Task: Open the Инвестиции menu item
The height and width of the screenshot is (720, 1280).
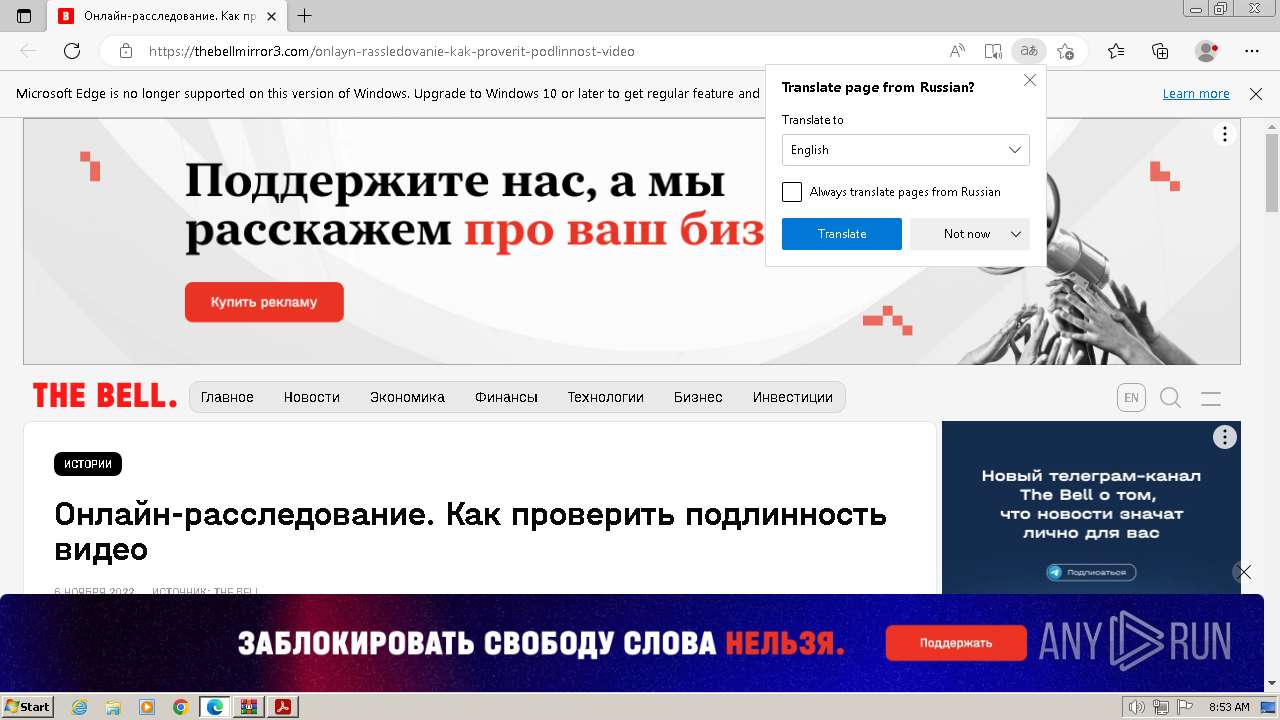Action: pyautogui.click(x=793, y=397)
